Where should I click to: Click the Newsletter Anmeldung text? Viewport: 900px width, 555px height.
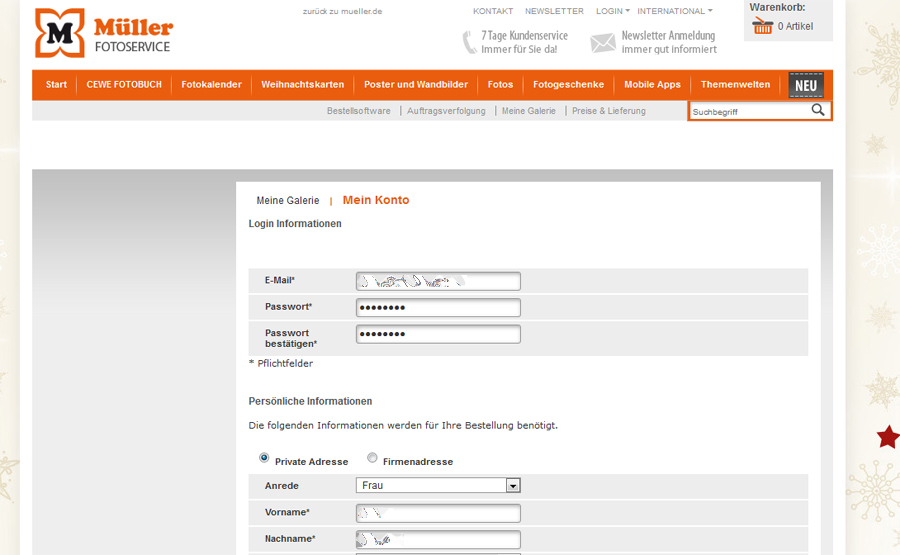[668, 36]
